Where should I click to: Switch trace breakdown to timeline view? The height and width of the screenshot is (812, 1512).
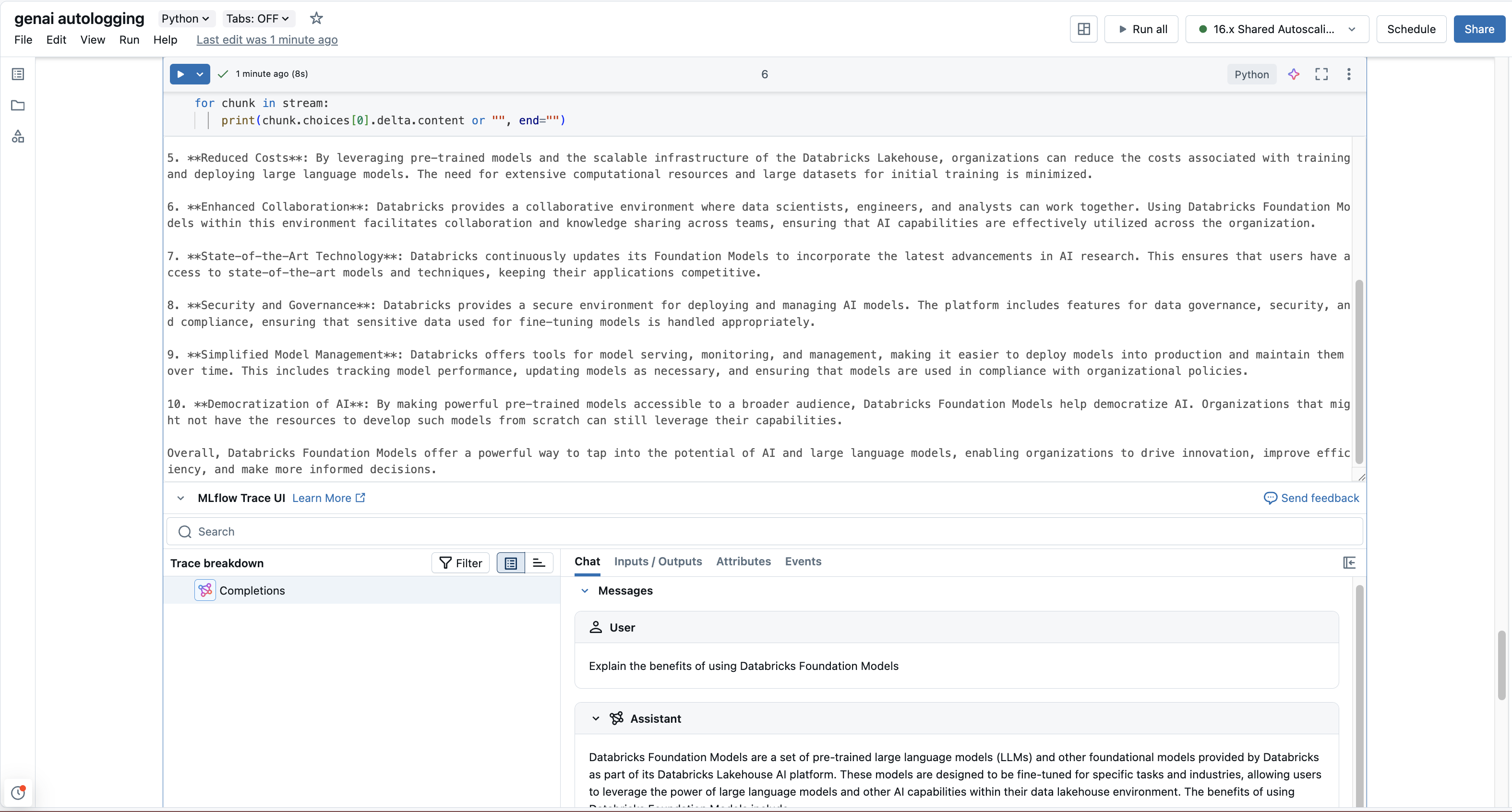[x=539, y=563]
